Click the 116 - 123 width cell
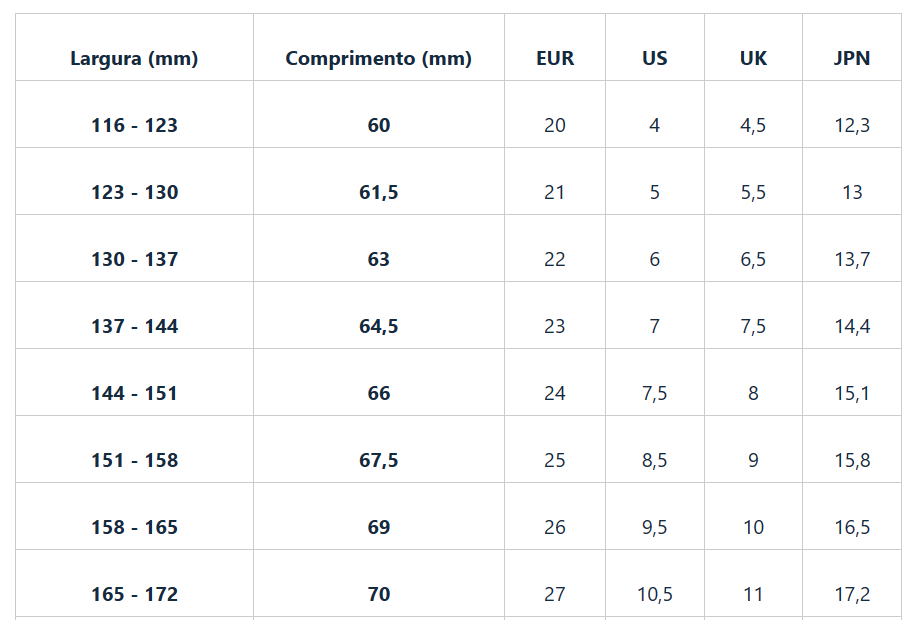903x620 pixels. (x=134, y=125)
